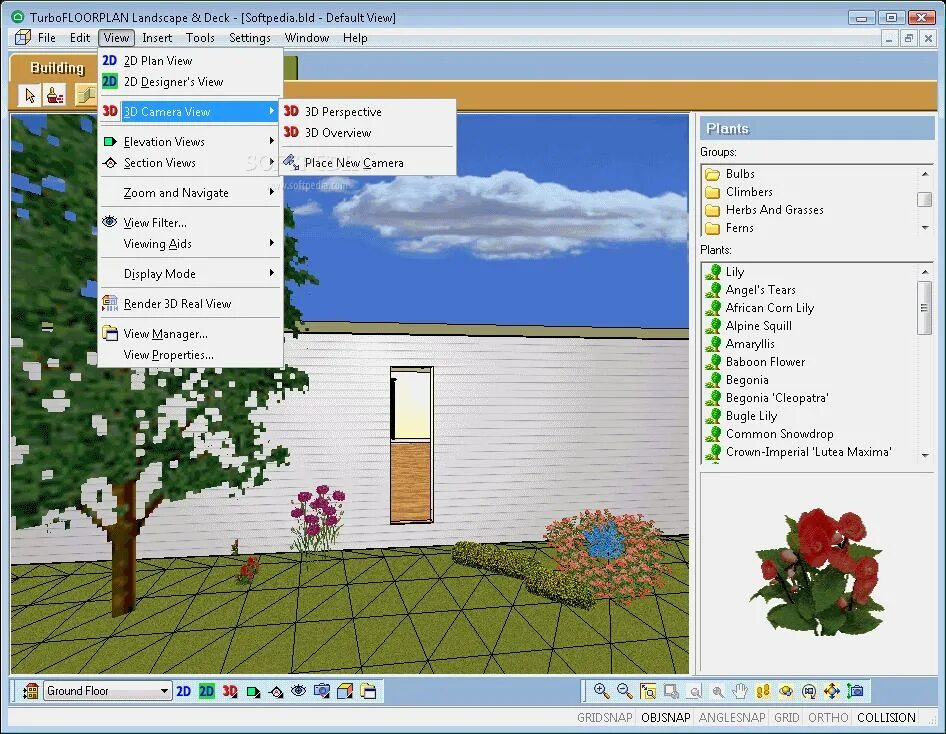Toggle OBJSNAP in the status bar
This screenshot has height=734, width=946.
pyautogui.click(x=665, y=718)
